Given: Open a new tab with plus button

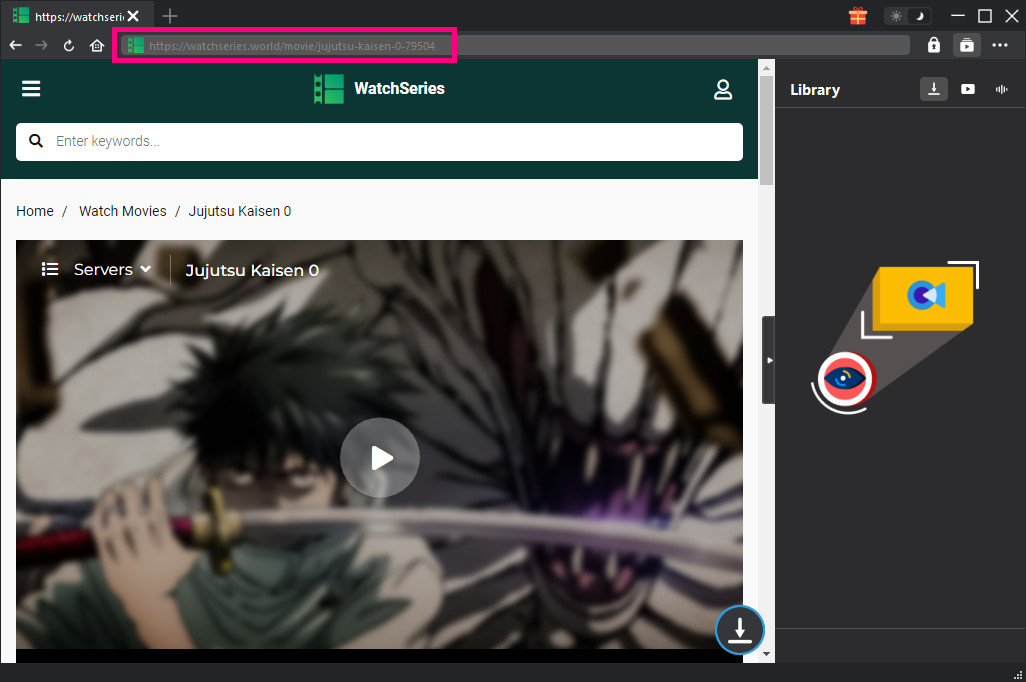Looking at the screenshot, I should [x=169, y=16].
